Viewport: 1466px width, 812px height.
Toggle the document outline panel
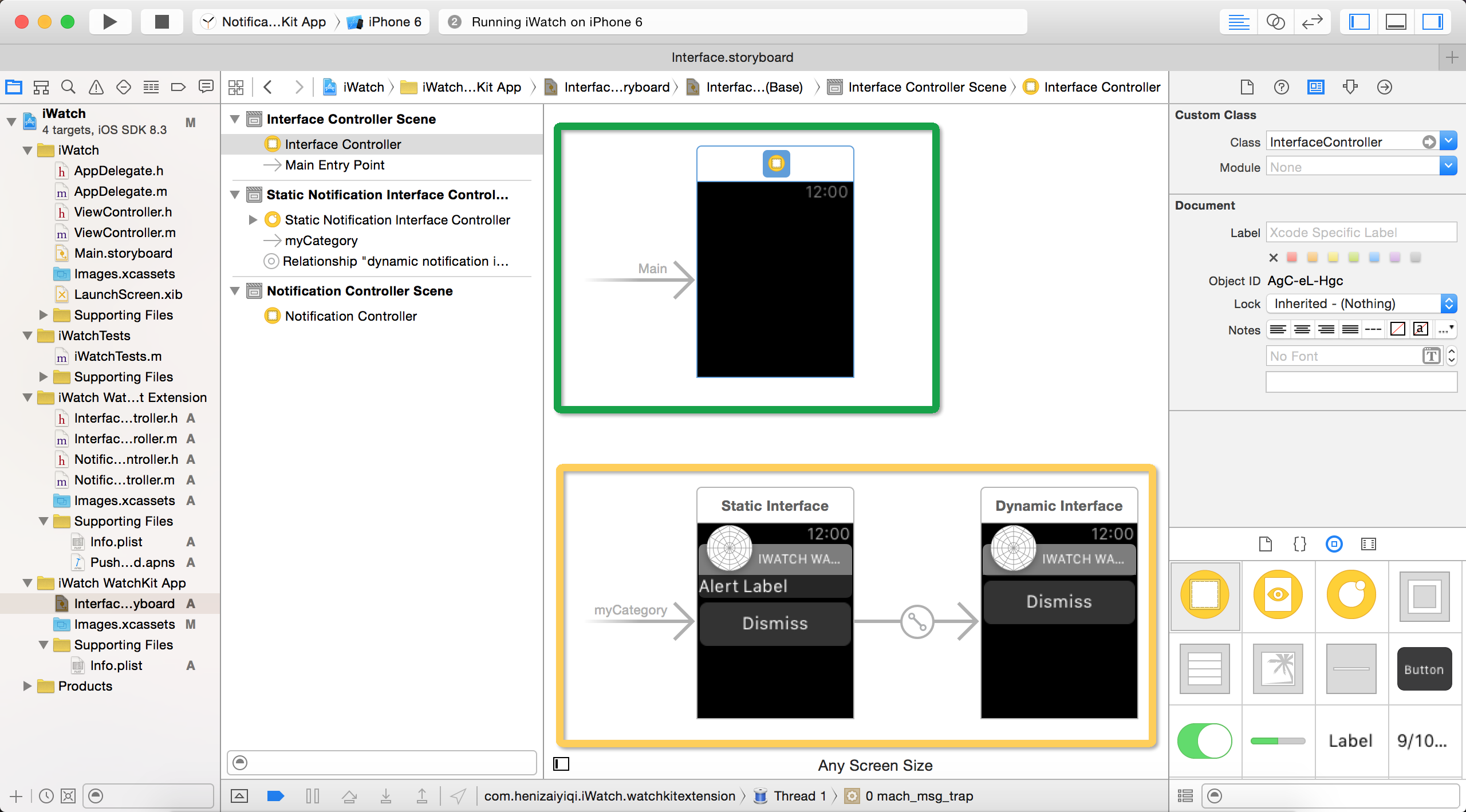pyautogui.click(x=561, y=764)
